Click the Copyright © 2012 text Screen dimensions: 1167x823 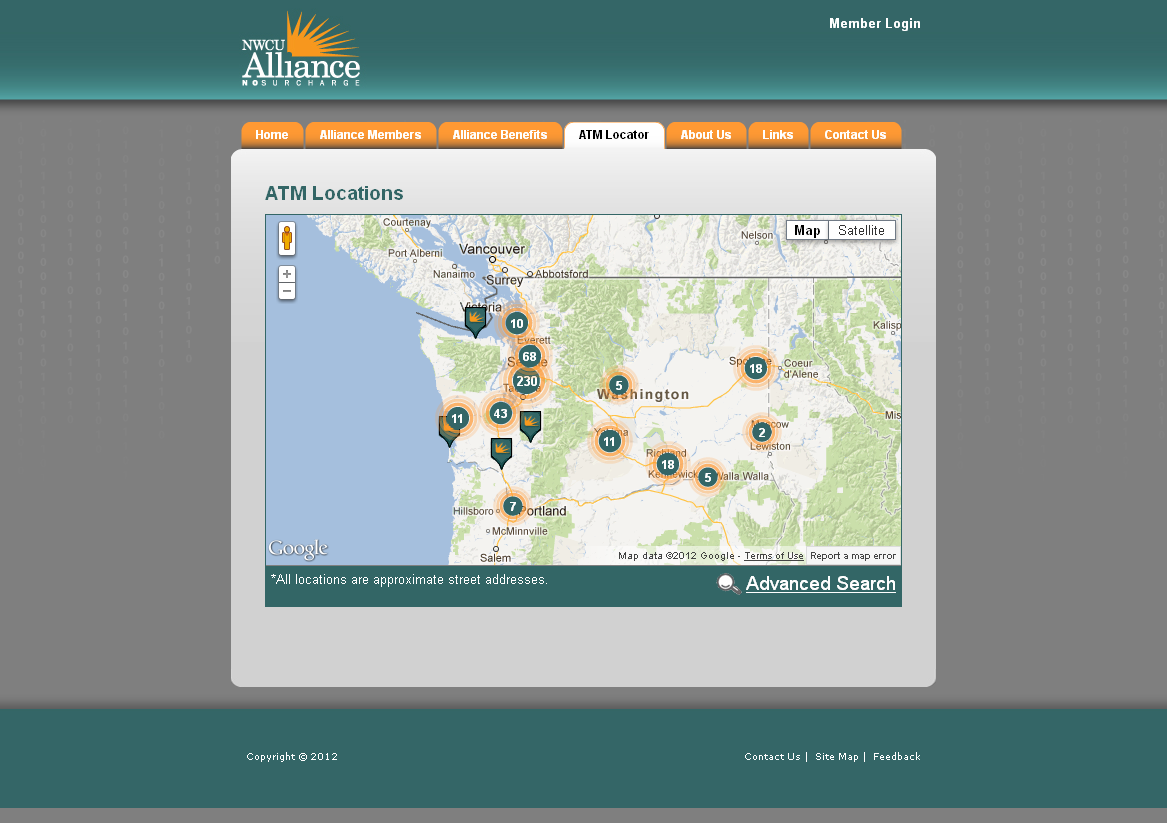(292, 757)
